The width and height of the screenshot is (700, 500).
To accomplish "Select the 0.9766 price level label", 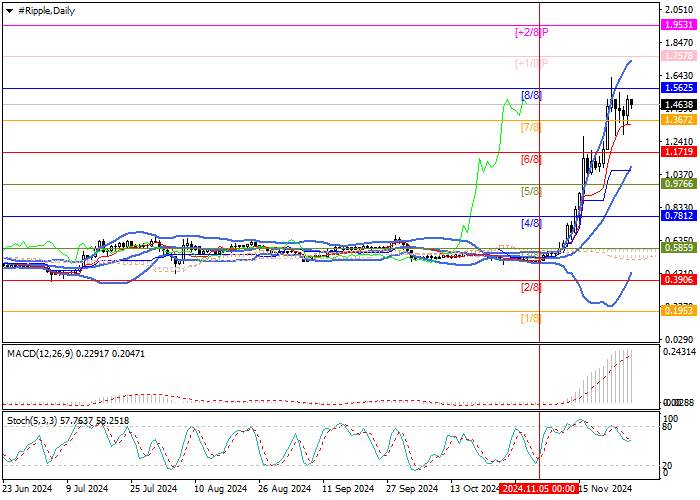I will pyautogui.click(x=679, y=184).
